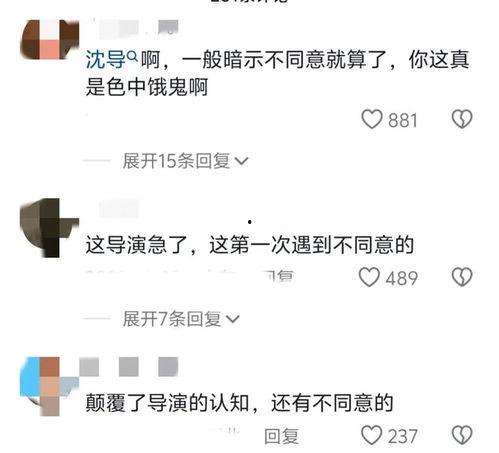Tap broken heart on 237-likes comment
Image resolution: width=499 pixels, height=453 pixels.
tap(462, 435)
